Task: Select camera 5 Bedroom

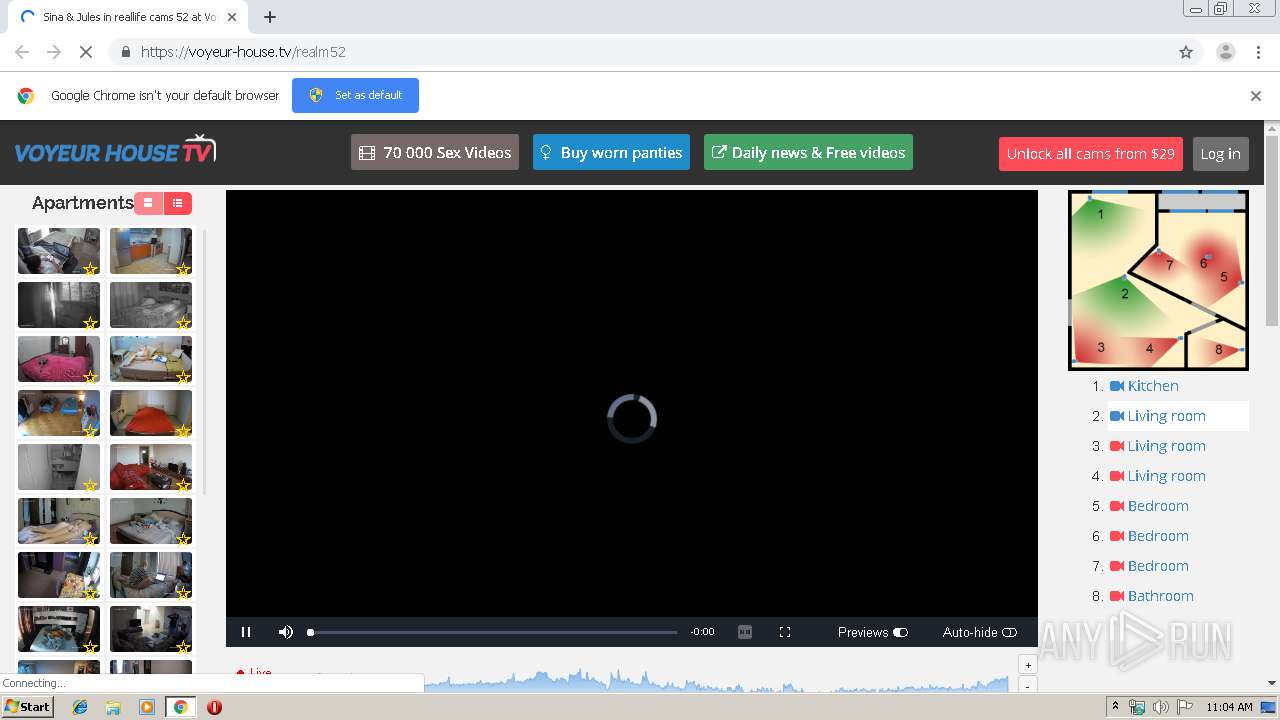Action: 1158,506
